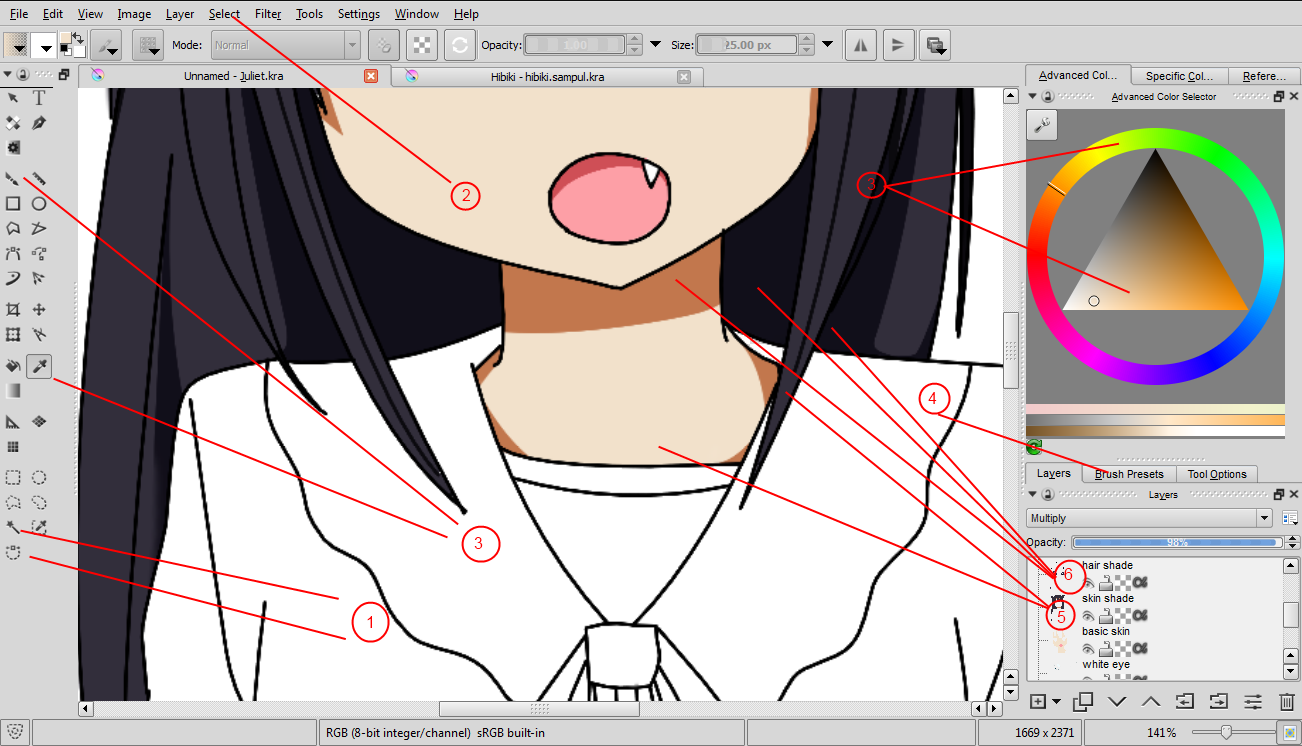Toggle visibility of basic skin layer
The width and height of the screenshot is (1302, 746).
[1089, 648]
